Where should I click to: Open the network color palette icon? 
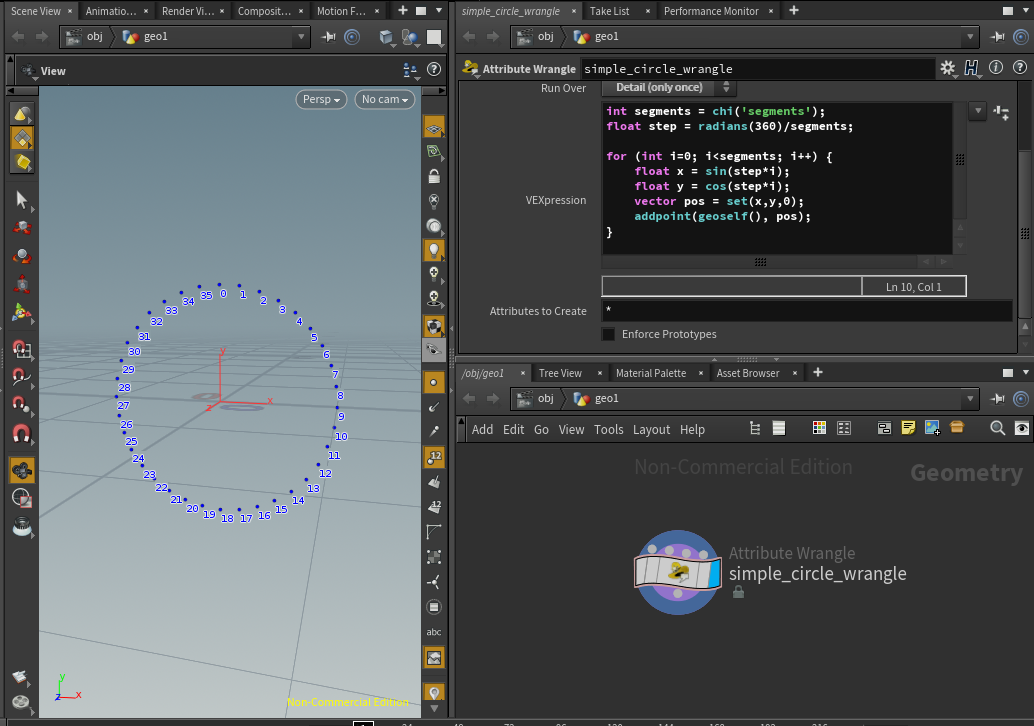pos(819,429)
